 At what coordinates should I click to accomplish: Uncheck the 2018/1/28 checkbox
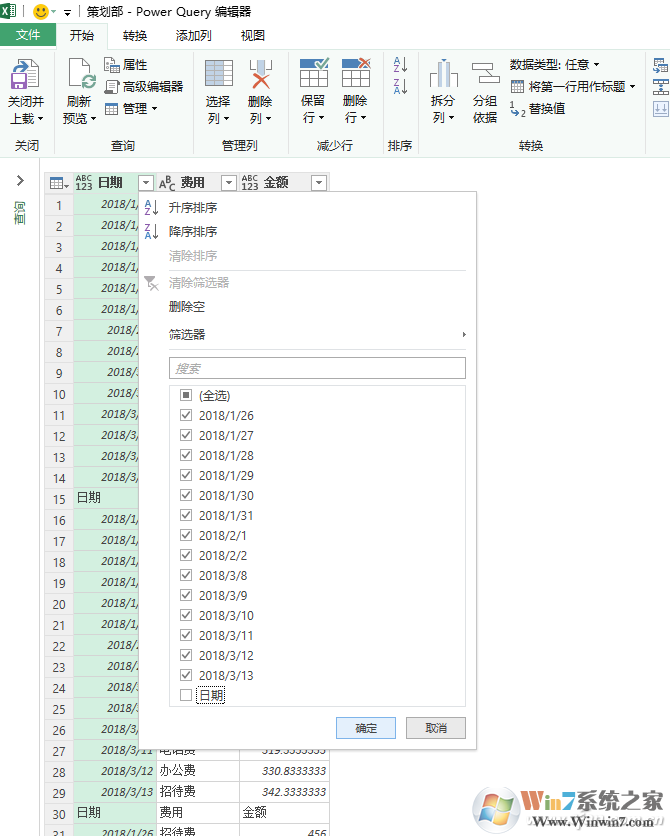[x=185, y=455]
